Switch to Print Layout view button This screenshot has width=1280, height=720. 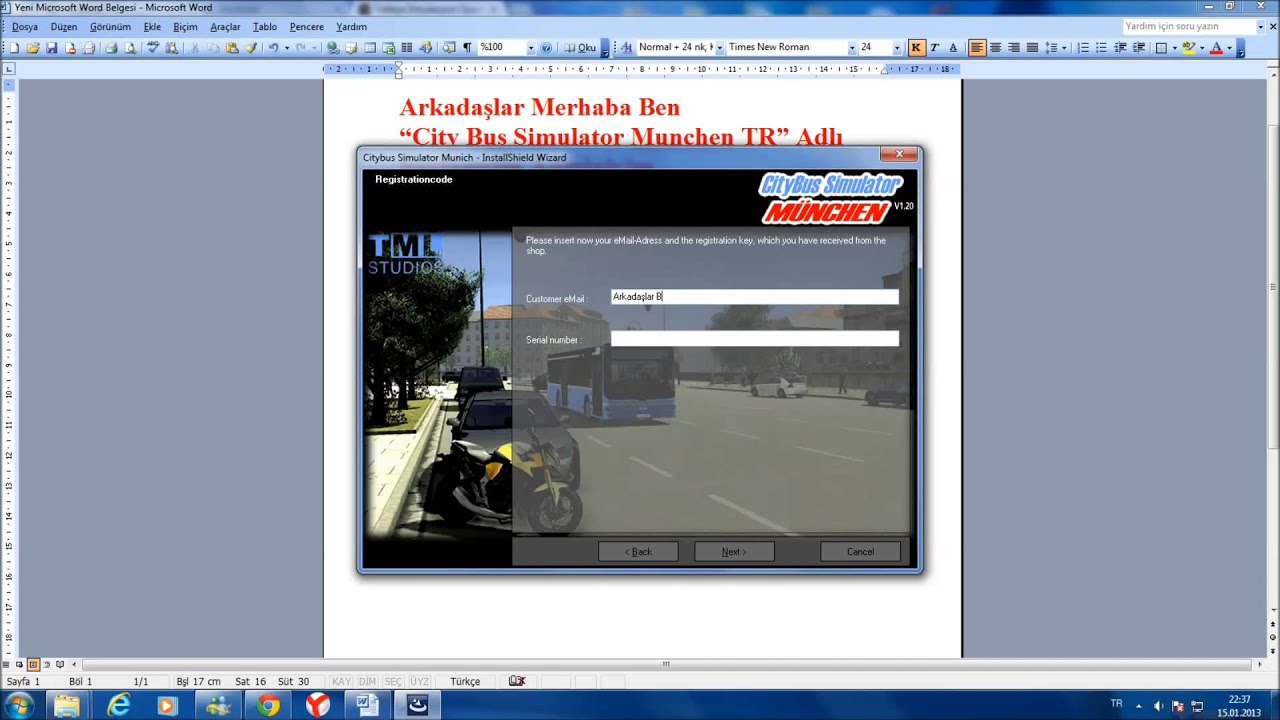point(33,664)
